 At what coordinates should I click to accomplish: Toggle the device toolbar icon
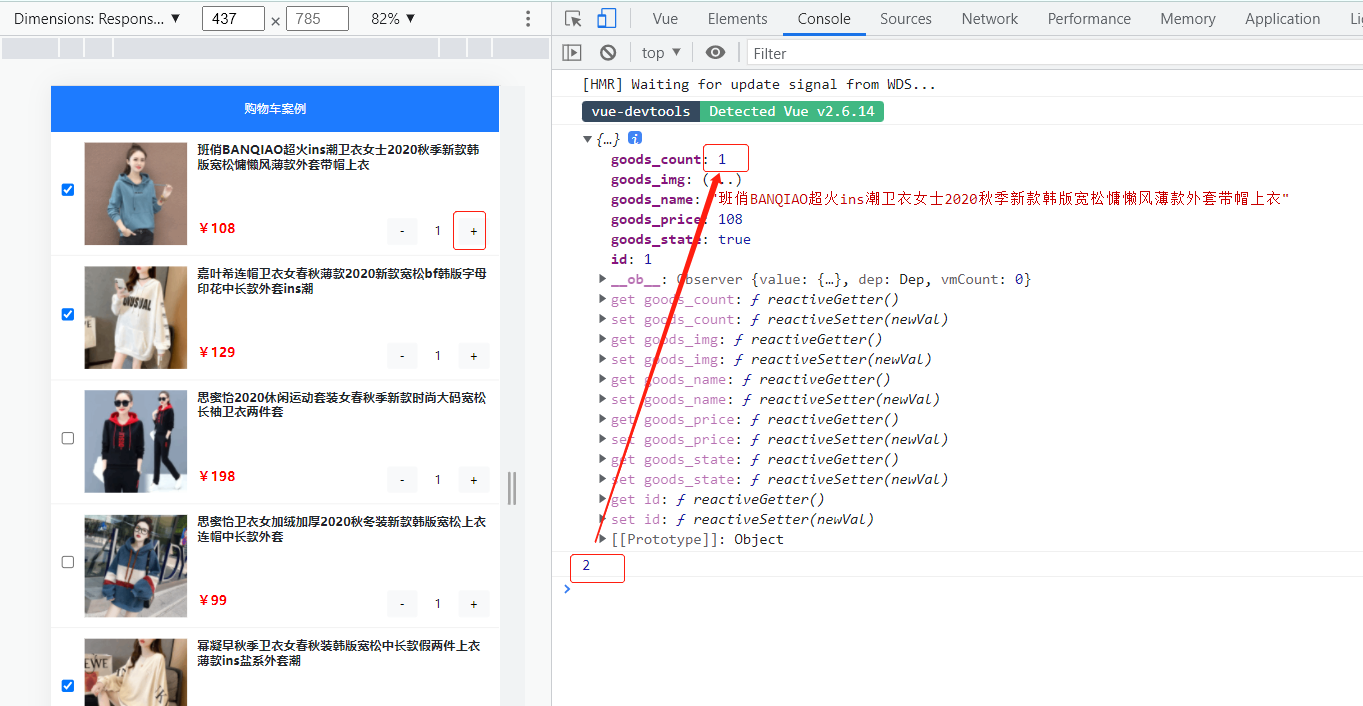606,19
